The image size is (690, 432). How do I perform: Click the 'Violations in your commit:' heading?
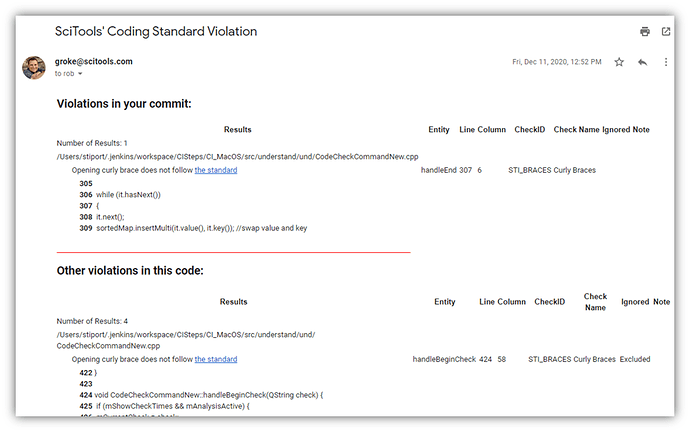point(124,104)
